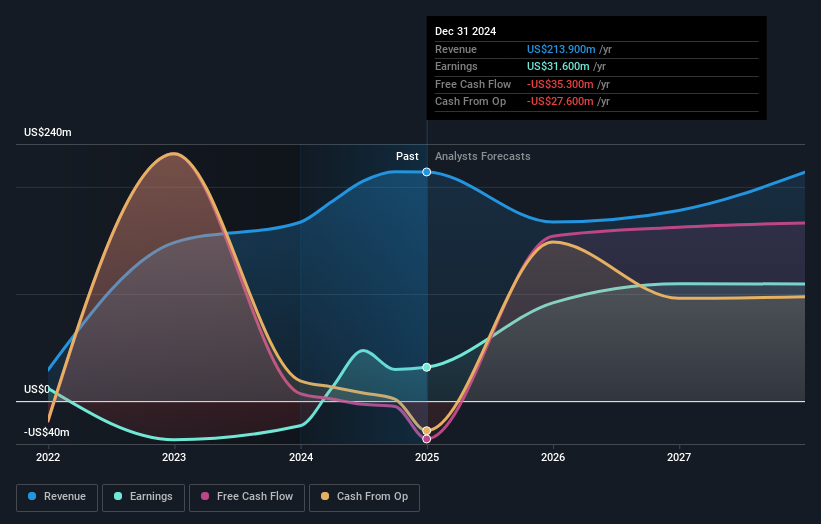Image resolution: width=821 pixels, height=524 pixels.
Task: Click the Revenue row label in tooltip
Action: pos(456,49)
